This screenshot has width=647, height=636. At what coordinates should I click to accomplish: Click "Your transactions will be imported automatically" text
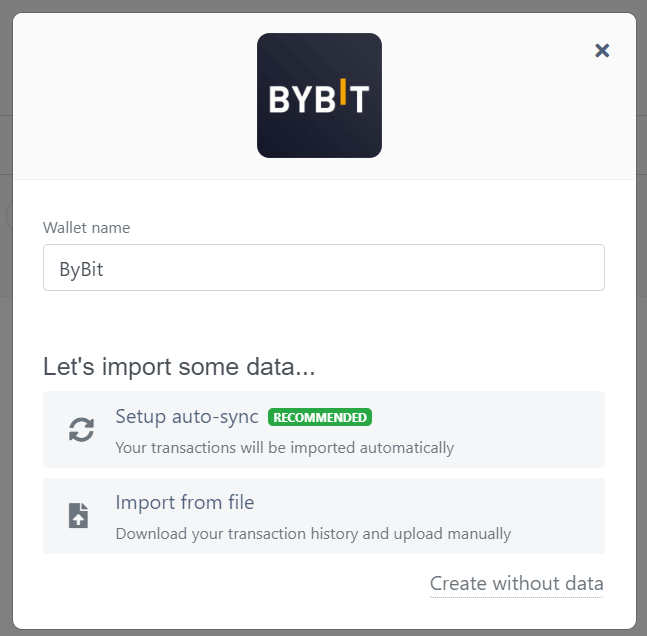point(284,447)
